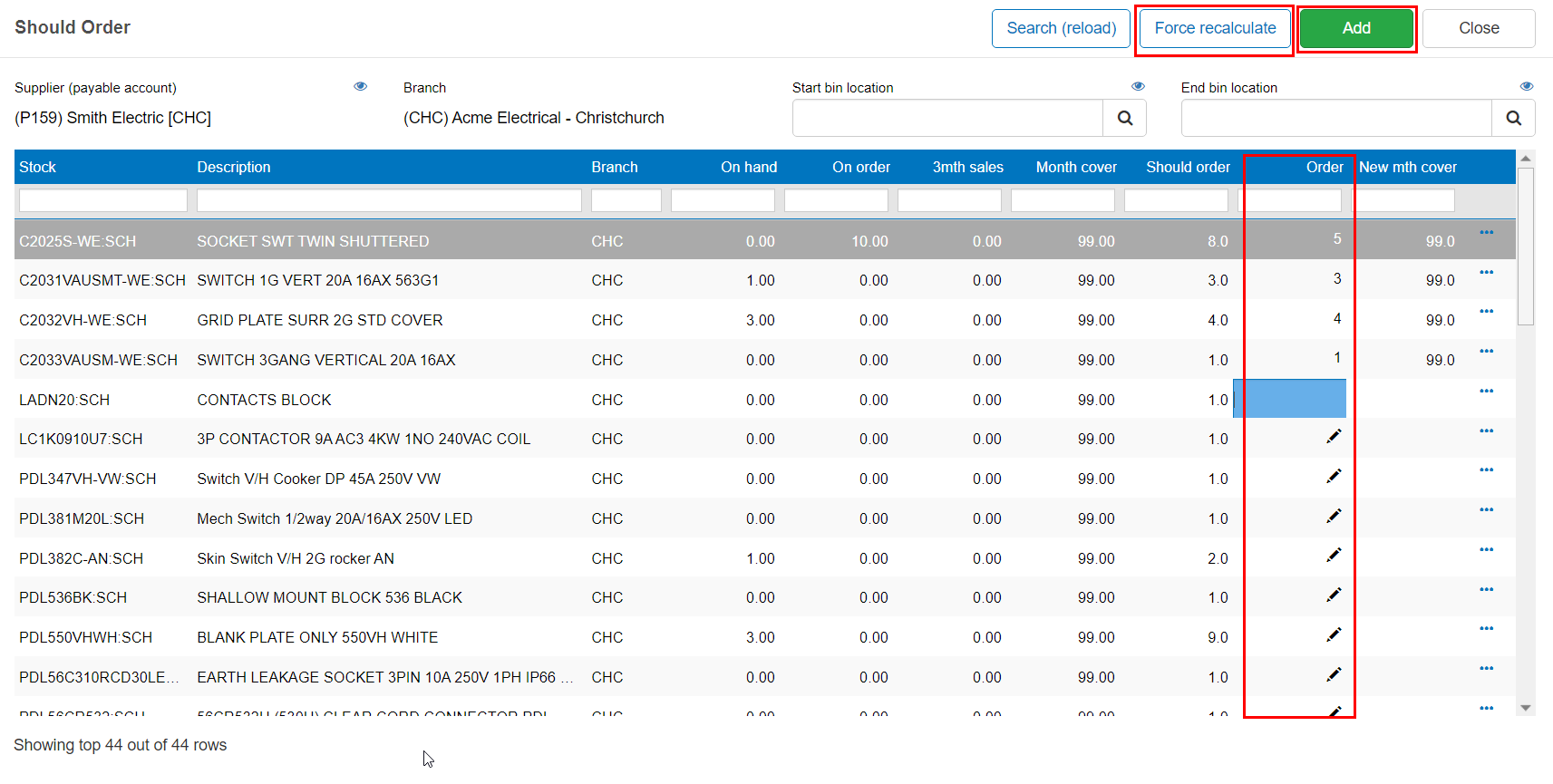
Task: Click the Close button
Action: [x=1479, y=28]
